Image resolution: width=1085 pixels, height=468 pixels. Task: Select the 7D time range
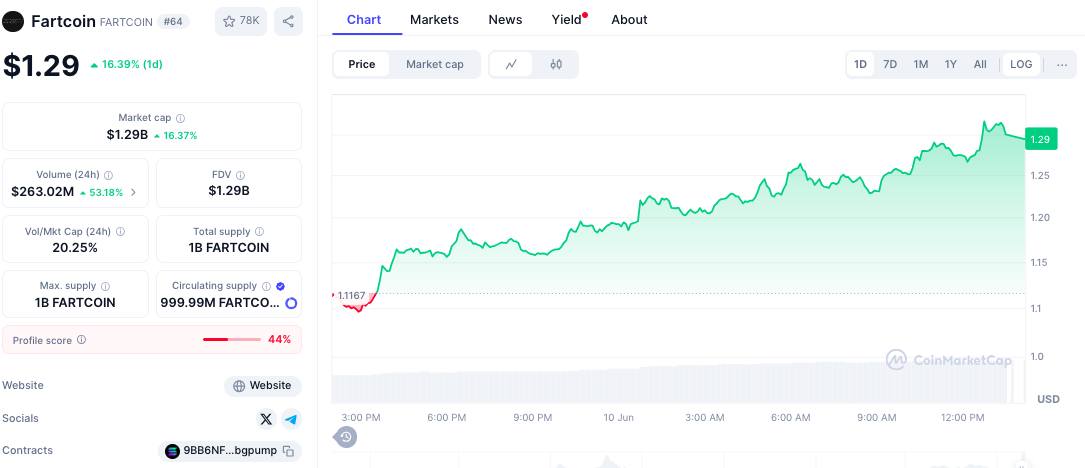tap(890, 64)
